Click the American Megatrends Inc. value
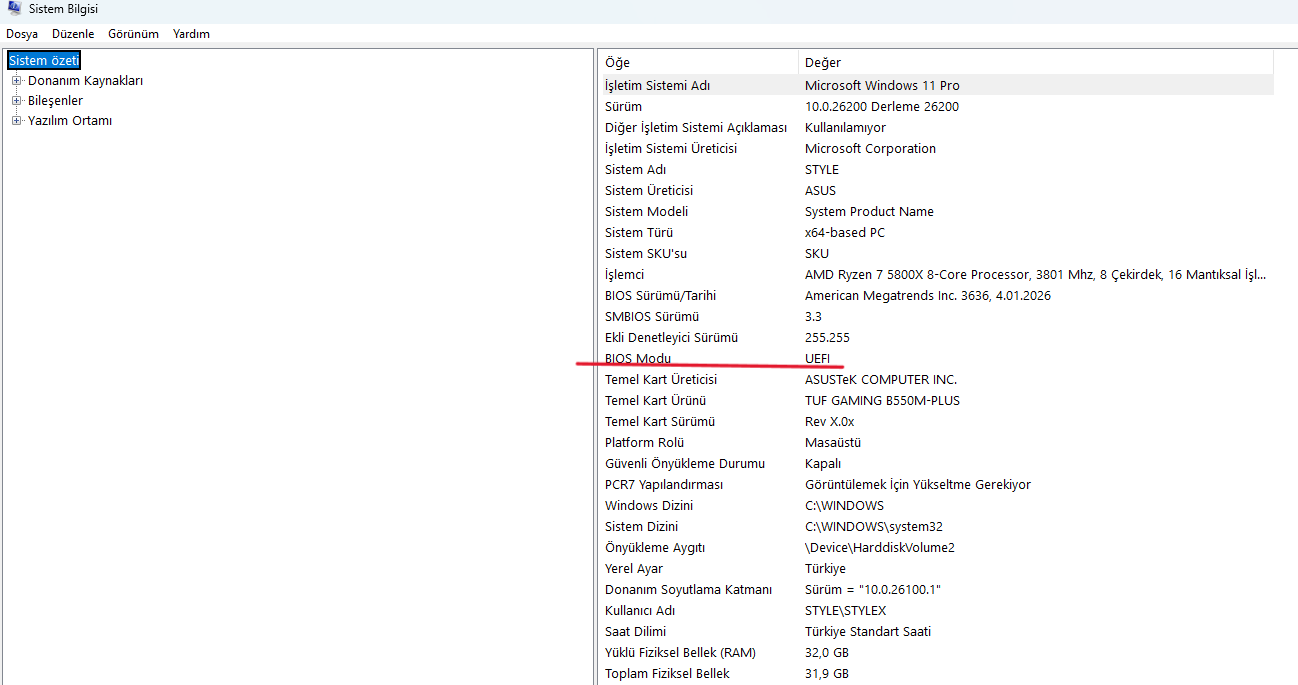Viewport: 1298px width, 685px height. pyautogui.click(x=928, y=296)
